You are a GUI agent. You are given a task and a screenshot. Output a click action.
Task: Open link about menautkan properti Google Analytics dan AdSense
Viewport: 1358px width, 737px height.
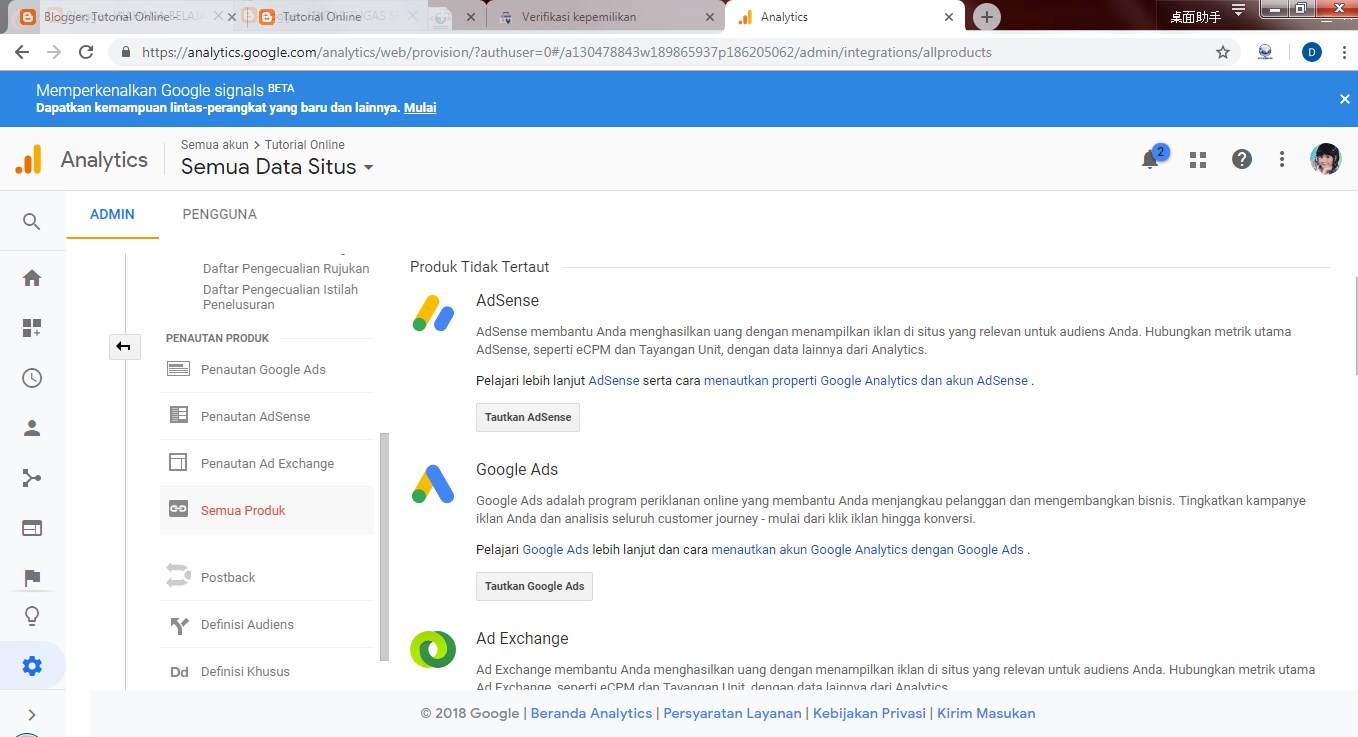866,380
